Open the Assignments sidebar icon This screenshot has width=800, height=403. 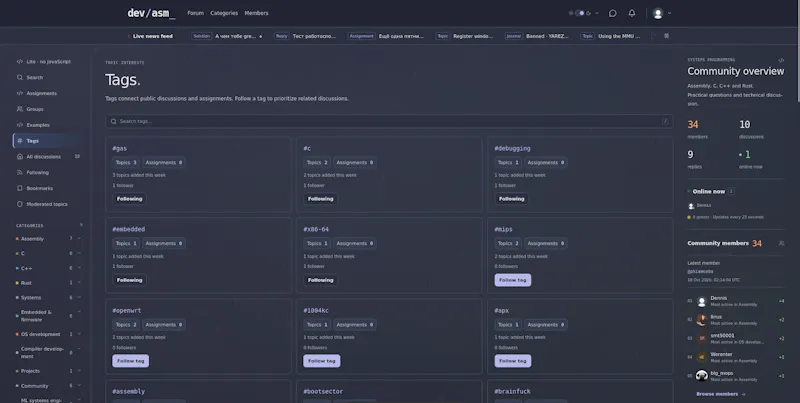click(x=19, y=93)
